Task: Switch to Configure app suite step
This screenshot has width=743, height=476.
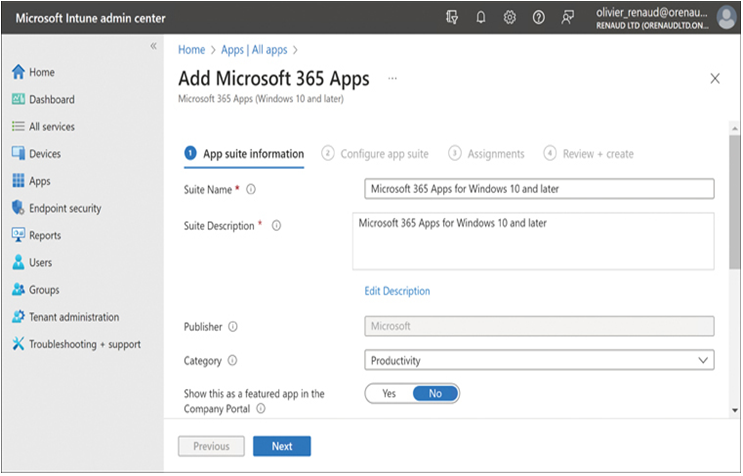Action: 375,154
